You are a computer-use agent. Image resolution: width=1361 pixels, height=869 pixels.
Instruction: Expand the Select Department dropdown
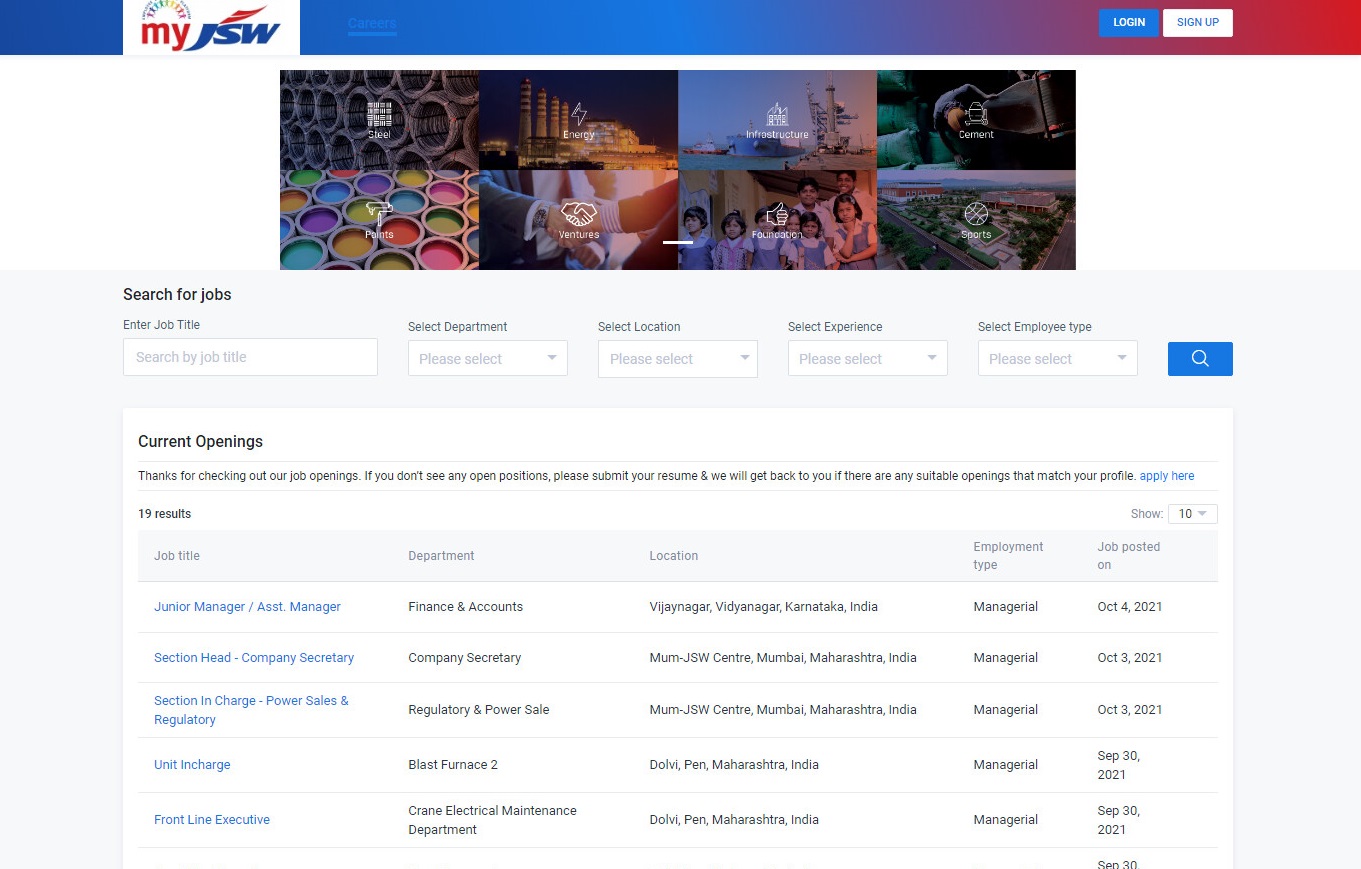click(487, 359)
